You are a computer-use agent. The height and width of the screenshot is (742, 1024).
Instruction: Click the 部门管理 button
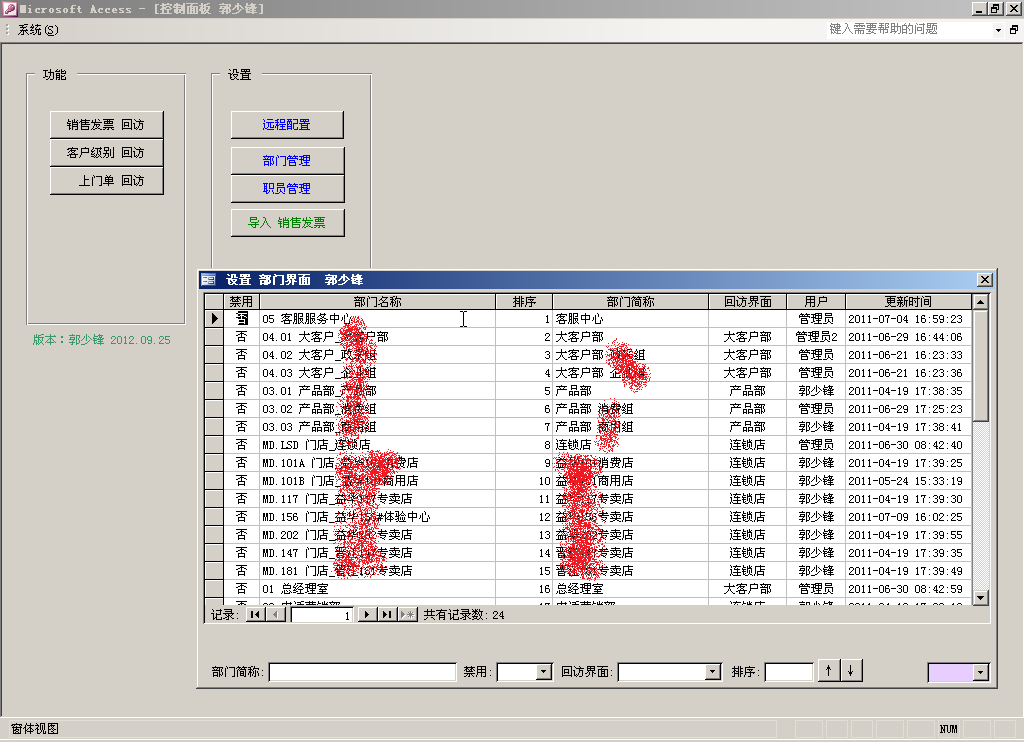pos(287,160)
